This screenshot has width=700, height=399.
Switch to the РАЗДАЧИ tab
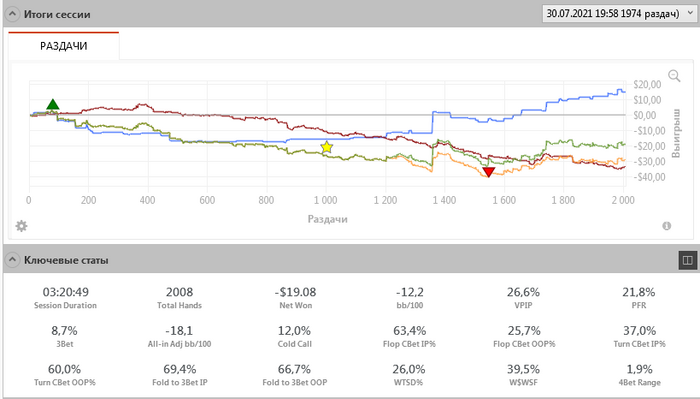click(x=63, y=46)
